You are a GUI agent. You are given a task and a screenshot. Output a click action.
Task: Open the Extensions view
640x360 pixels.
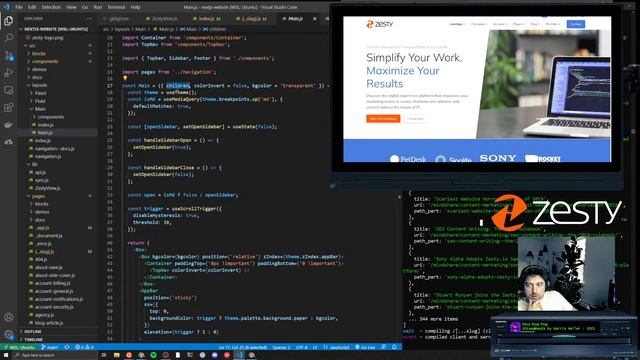8,107
